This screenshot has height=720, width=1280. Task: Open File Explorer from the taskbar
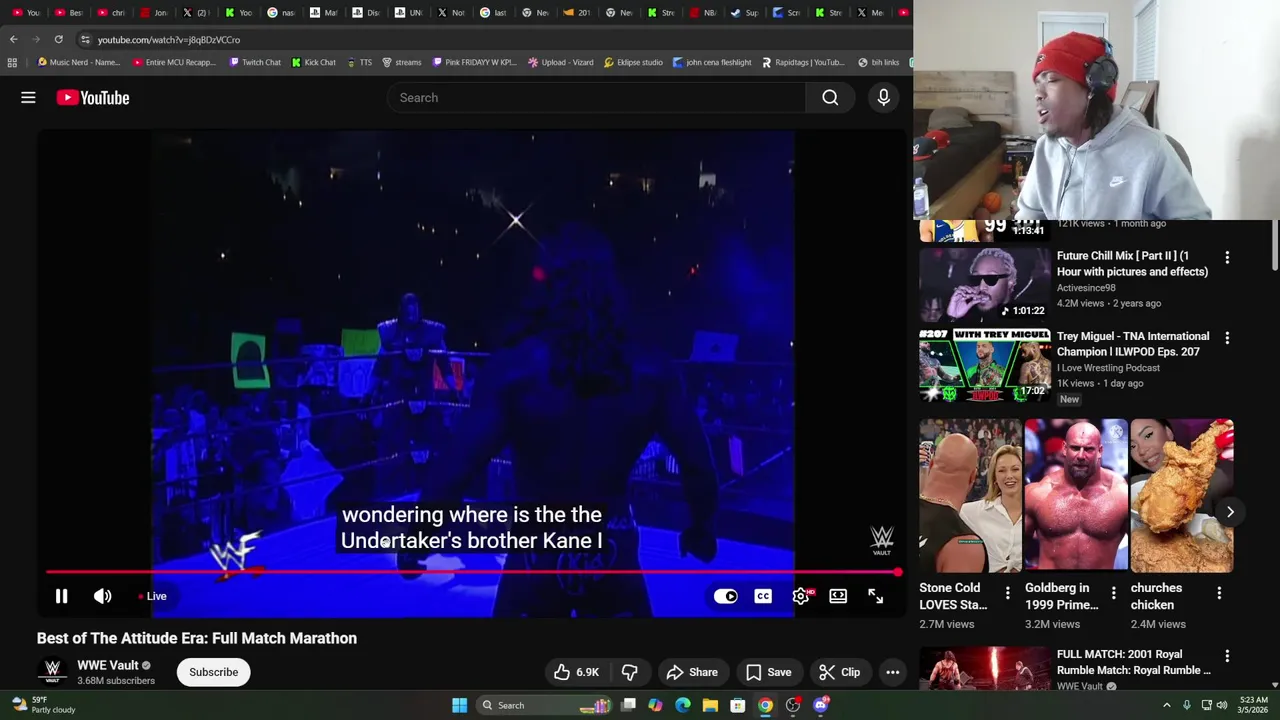(710, 705)
